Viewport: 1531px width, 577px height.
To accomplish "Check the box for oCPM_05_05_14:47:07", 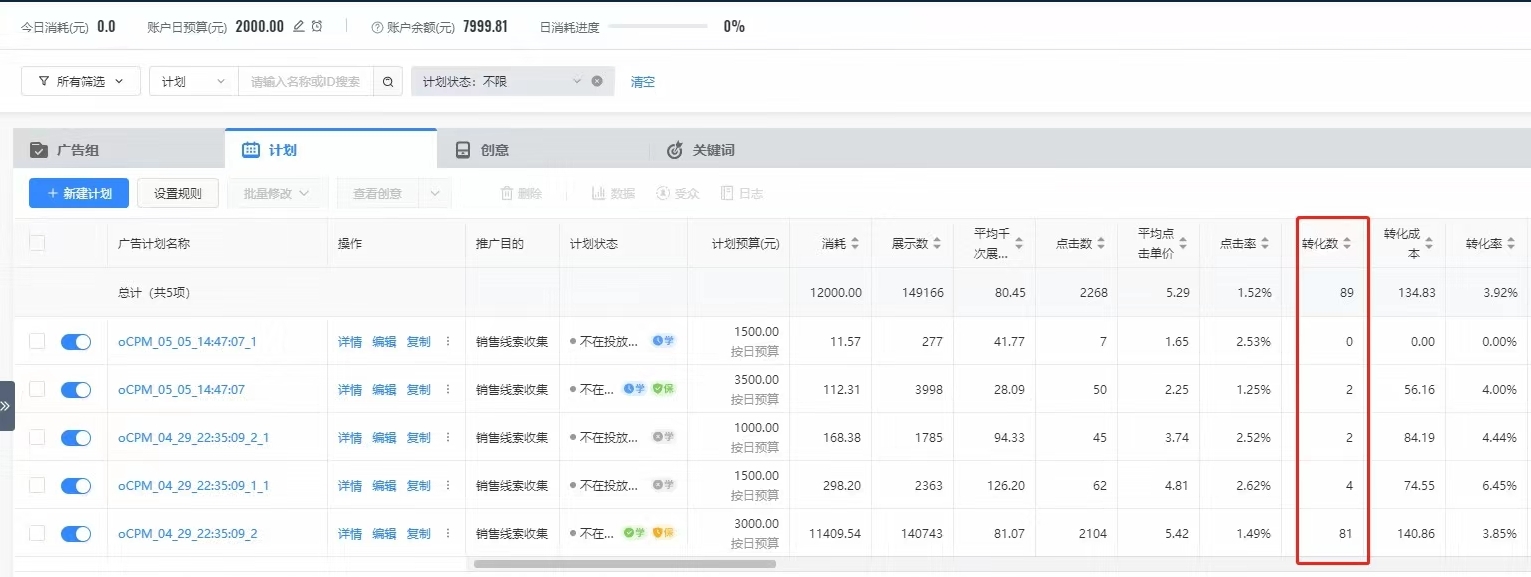I will pos(37,389).
